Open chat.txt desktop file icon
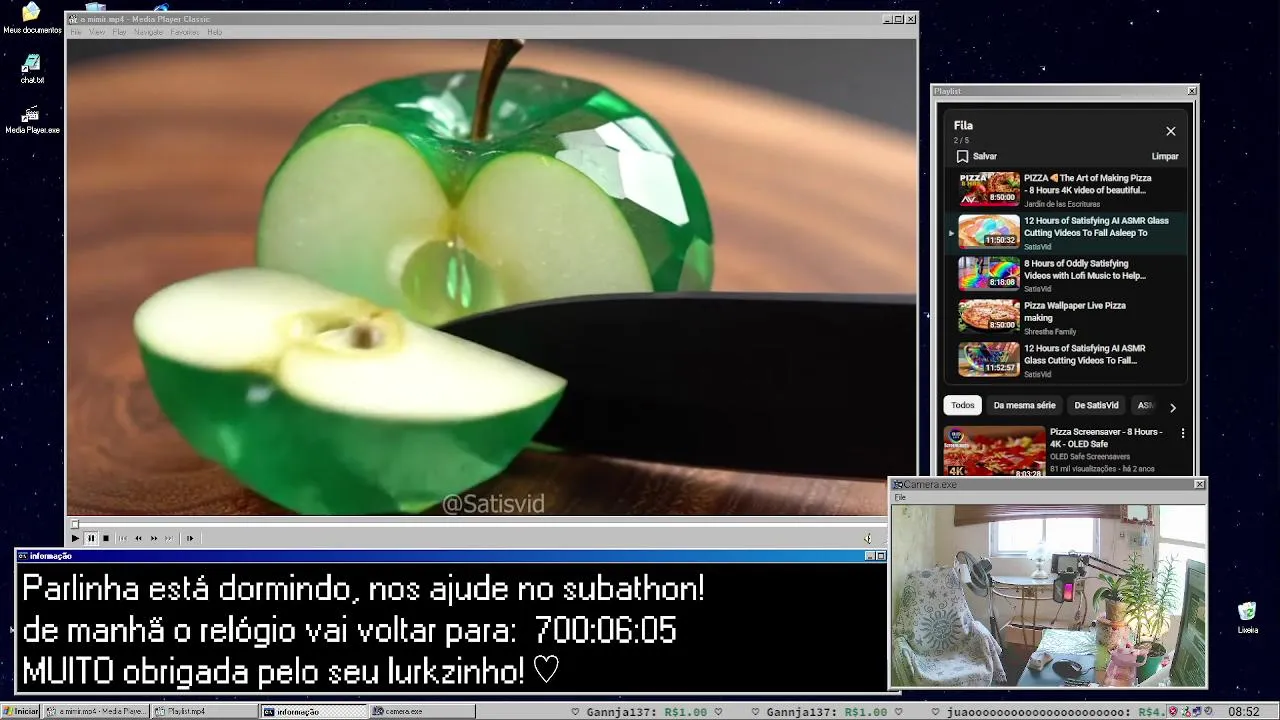Screen dimensions: 1280x720 [32, 69]
